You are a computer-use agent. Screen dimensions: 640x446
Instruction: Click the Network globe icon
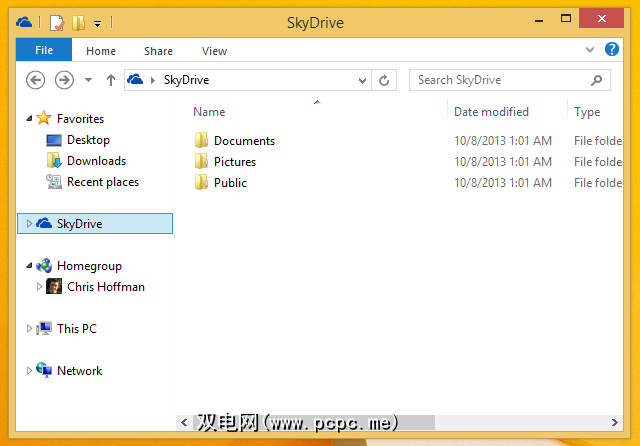coord(44,370)
